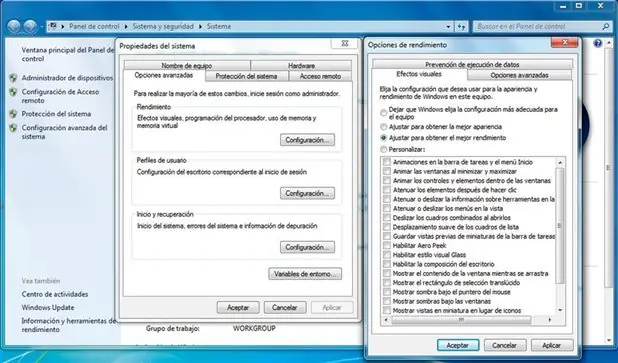Check Deslizar los cuadros combinados al abrirlos
The height and width of the screenshot is (363, 618).
click(387, 218)
